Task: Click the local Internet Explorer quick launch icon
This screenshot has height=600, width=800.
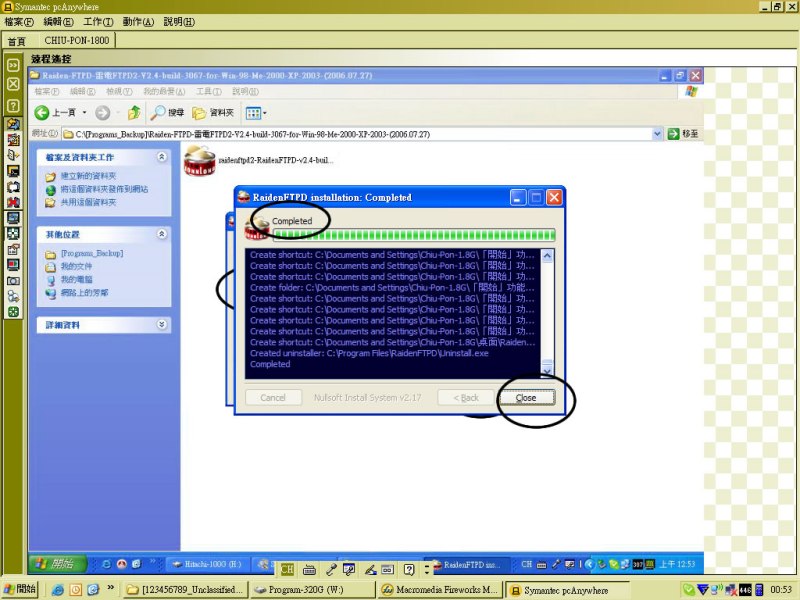Action: coord(58,589)
